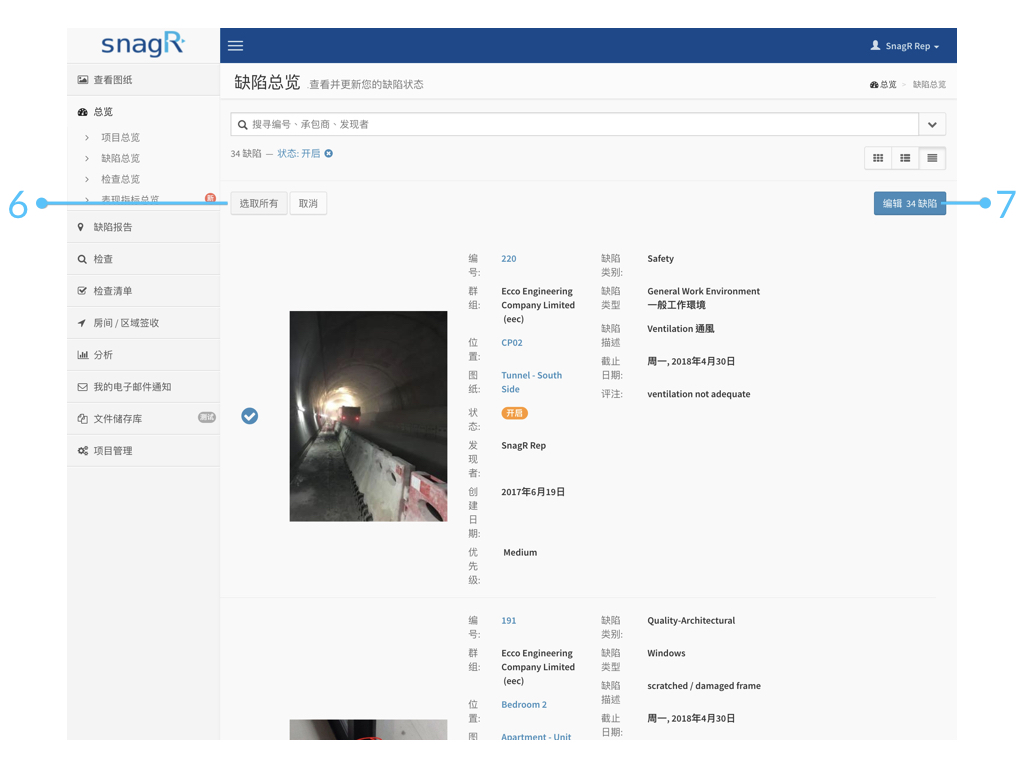Click the 测试 badge on 文件储存库

click(207, 417)
